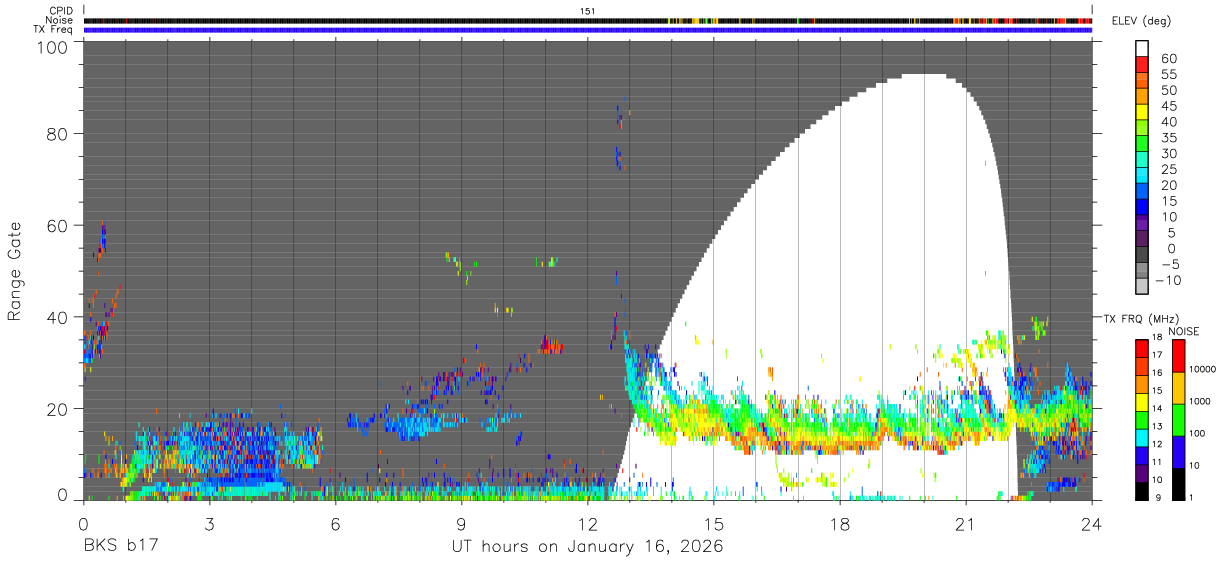Click the x-axis tick label '9'
The image size is (1228, 567).
point(461,523)
